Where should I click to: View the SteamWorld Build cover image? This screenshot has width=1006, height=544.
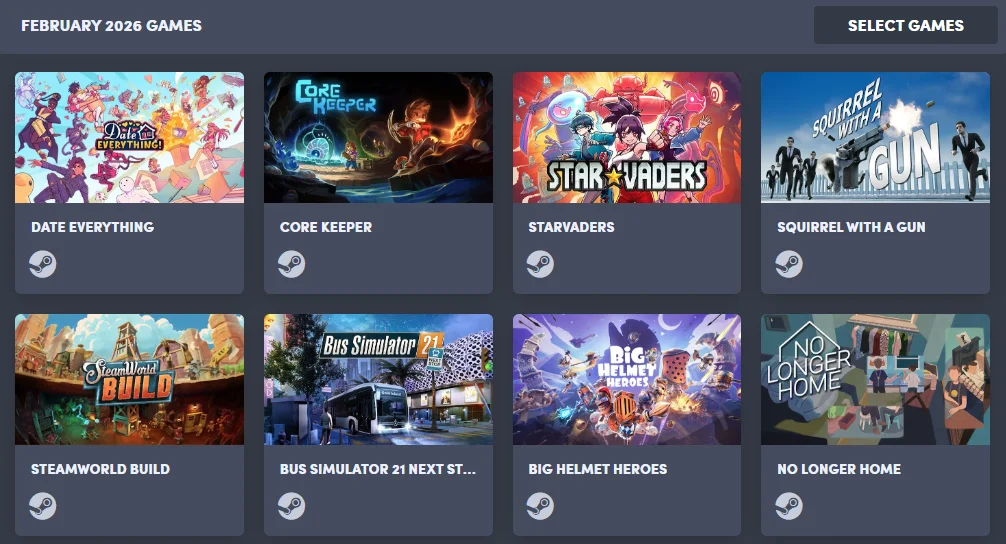tap(130, 379)
